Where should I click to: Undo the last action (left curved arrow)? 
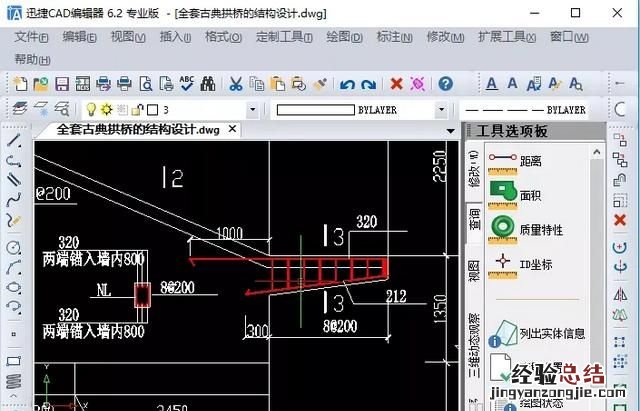click(x=347, y=84)
